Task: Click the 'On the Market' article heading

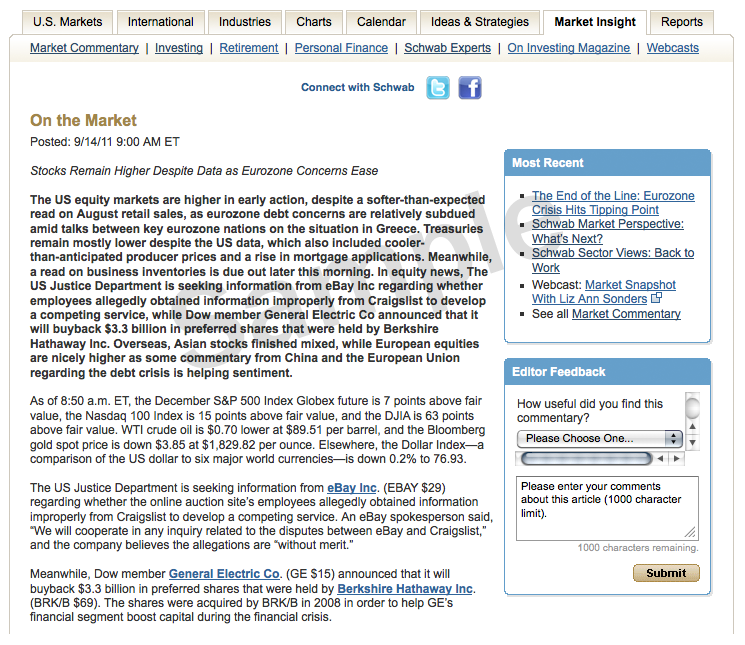Action: click(x=83, y=120)
